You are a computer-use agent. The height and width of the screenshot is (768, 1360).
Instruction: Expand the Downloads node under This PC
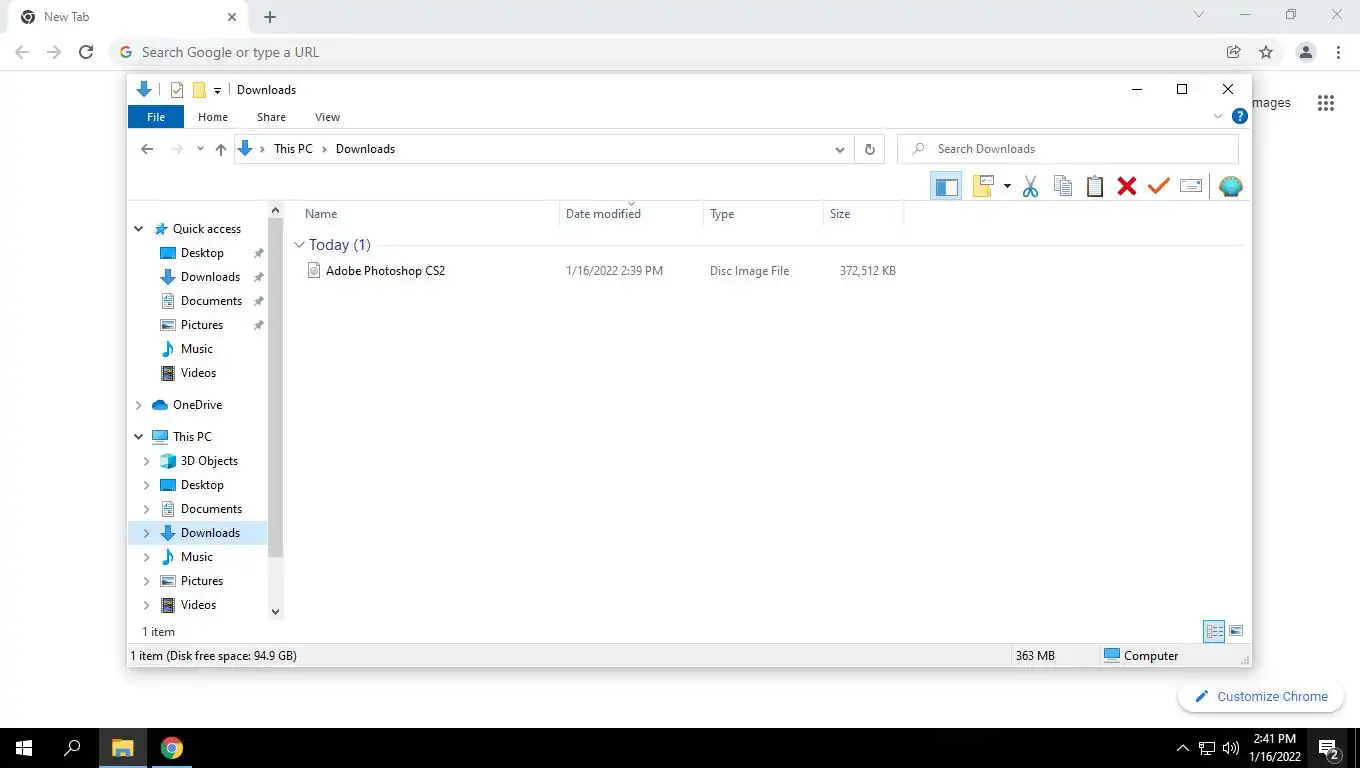coord(147,533)
